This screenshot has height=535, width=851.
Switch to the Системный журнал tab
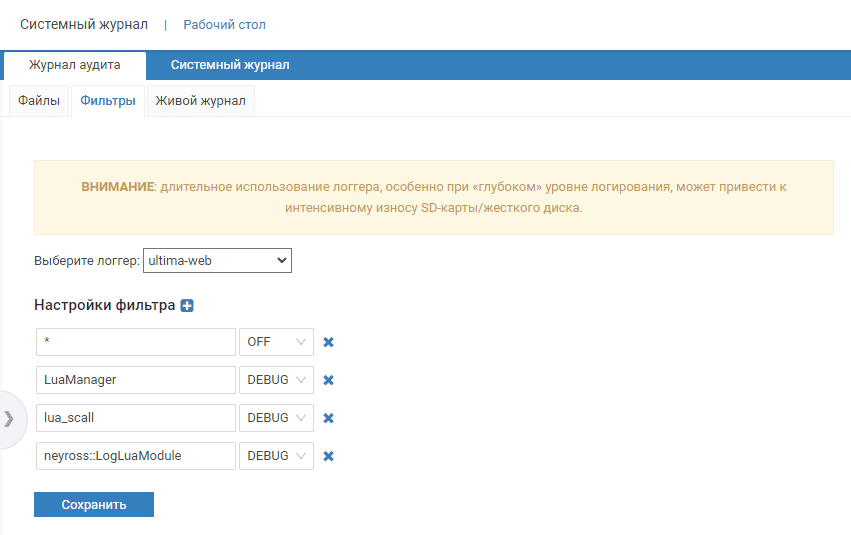pyautogui.click(x=230, y=65)
